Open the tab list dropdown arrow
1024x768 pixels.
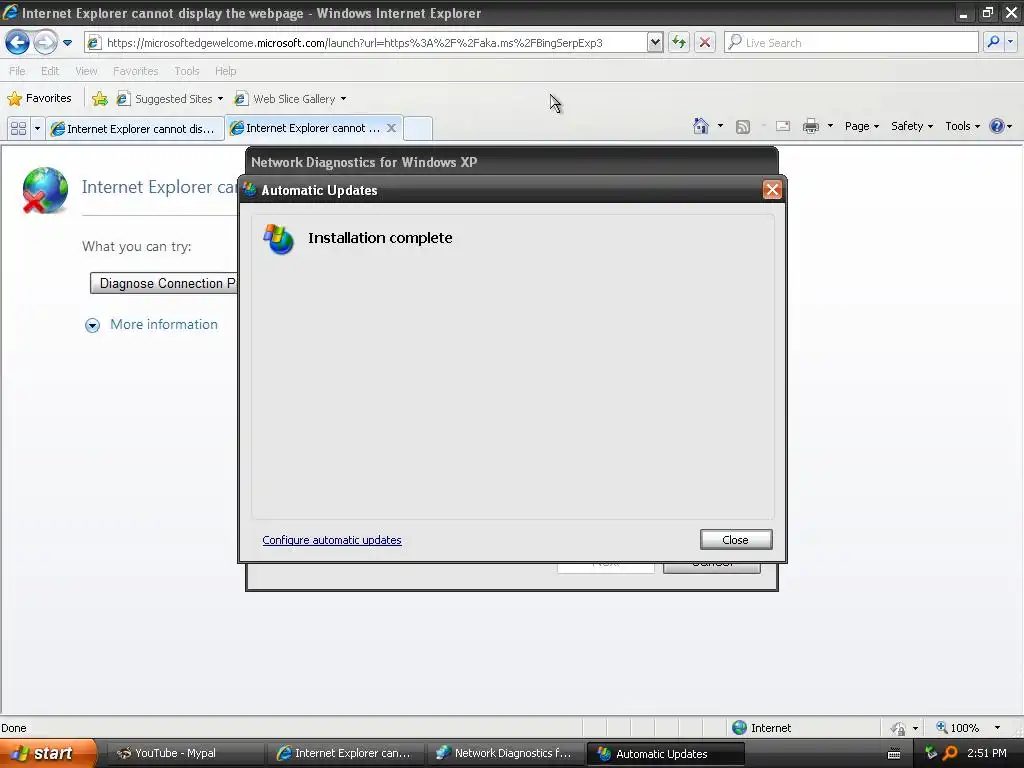[x=37, y=129]
